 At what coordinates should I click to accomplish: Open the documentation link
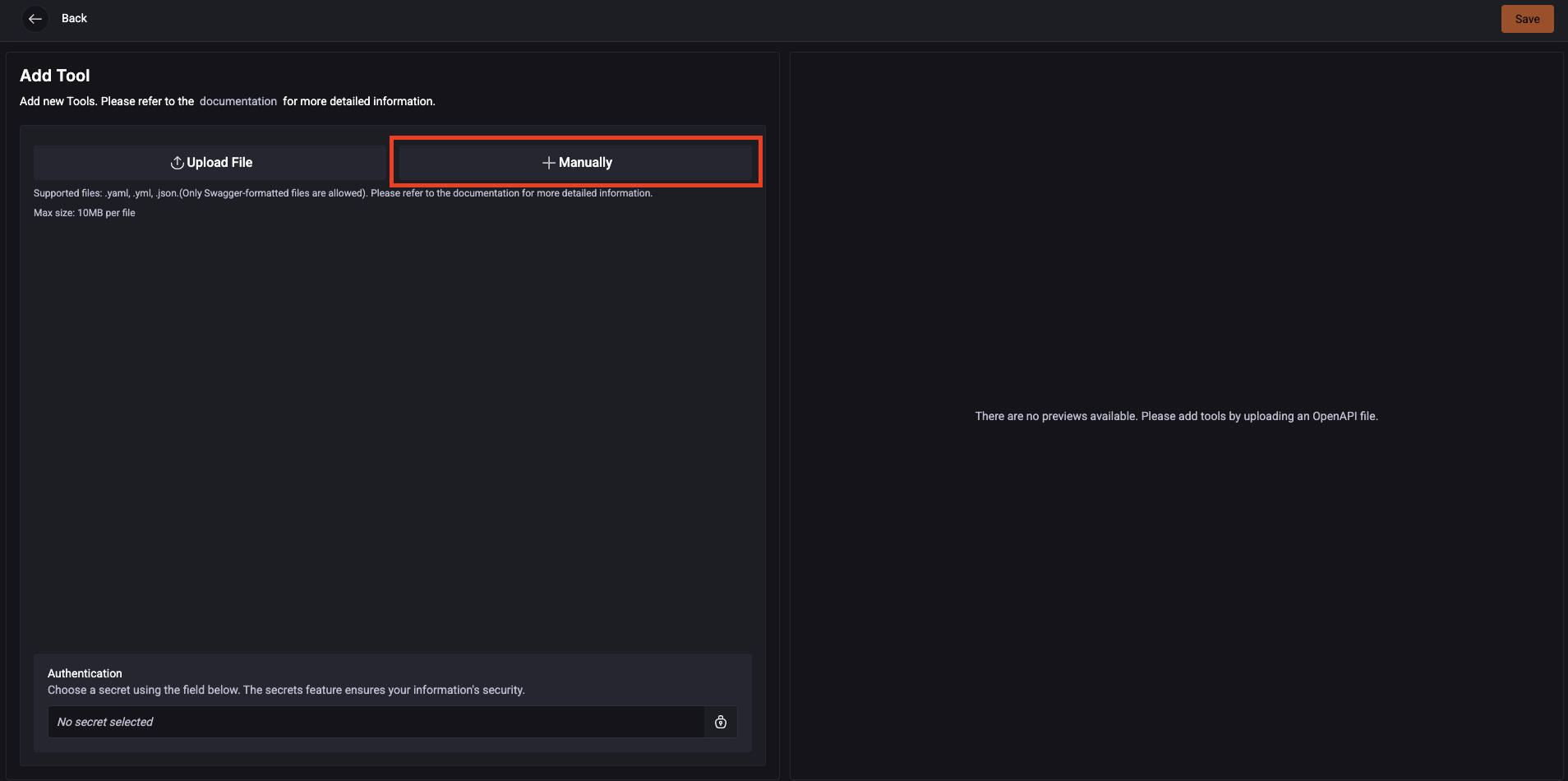pyautogui.click(x=238, y=101)
